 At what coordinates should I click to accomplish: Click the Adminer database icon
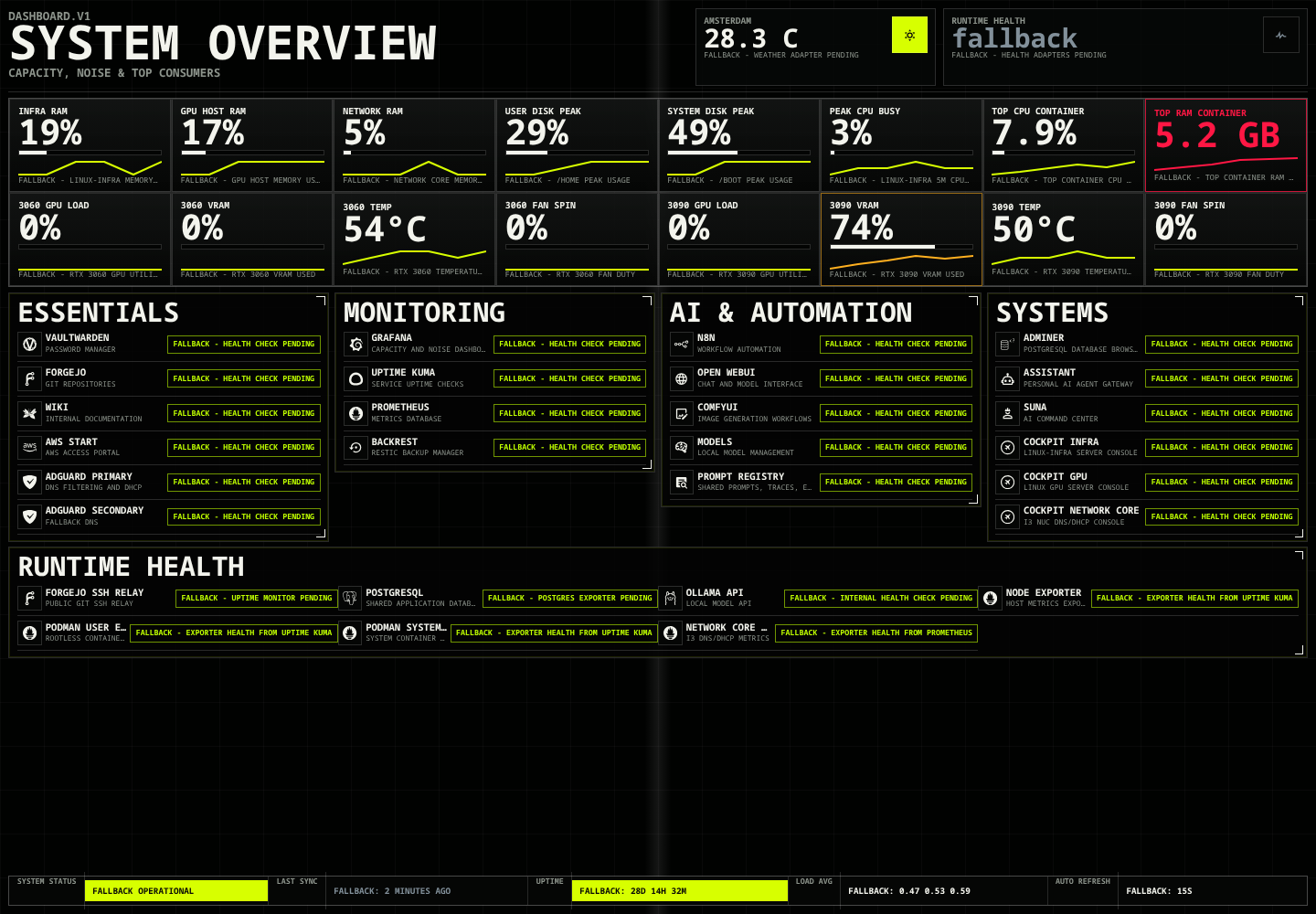(x=1007, y=344)
